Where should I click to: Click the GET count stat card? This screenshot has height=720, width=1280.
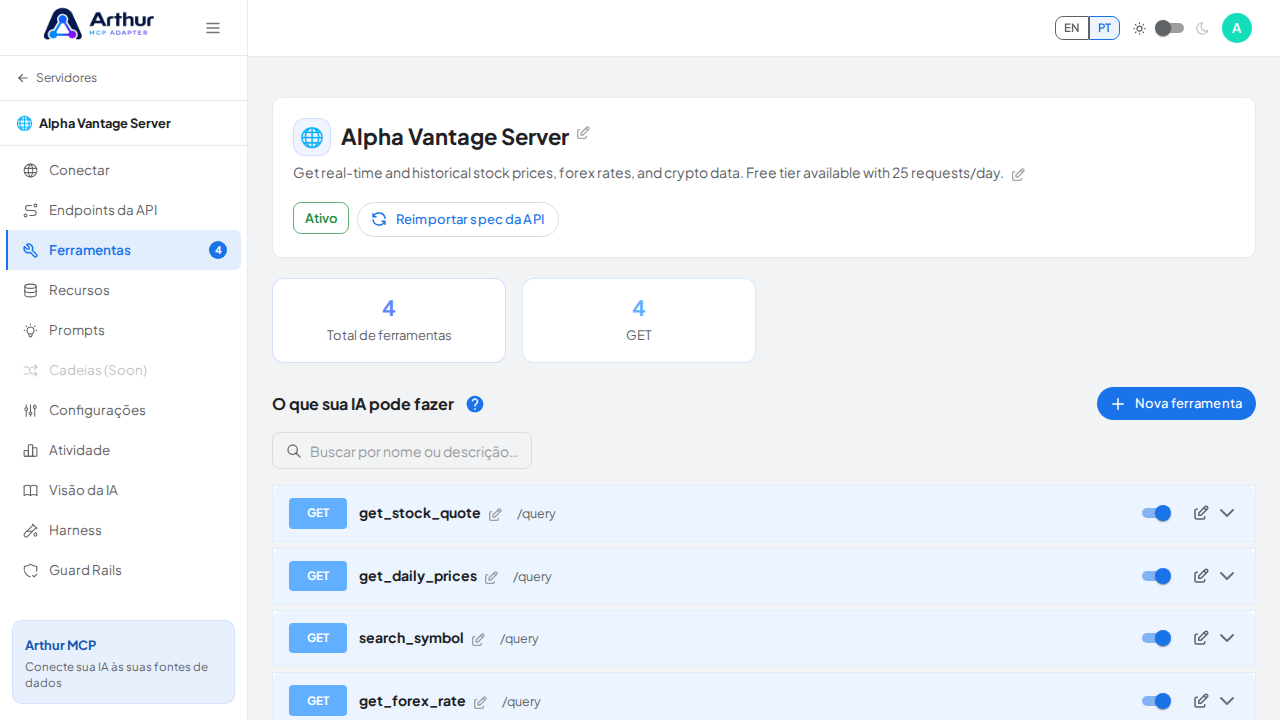click(x=639, y=320)
